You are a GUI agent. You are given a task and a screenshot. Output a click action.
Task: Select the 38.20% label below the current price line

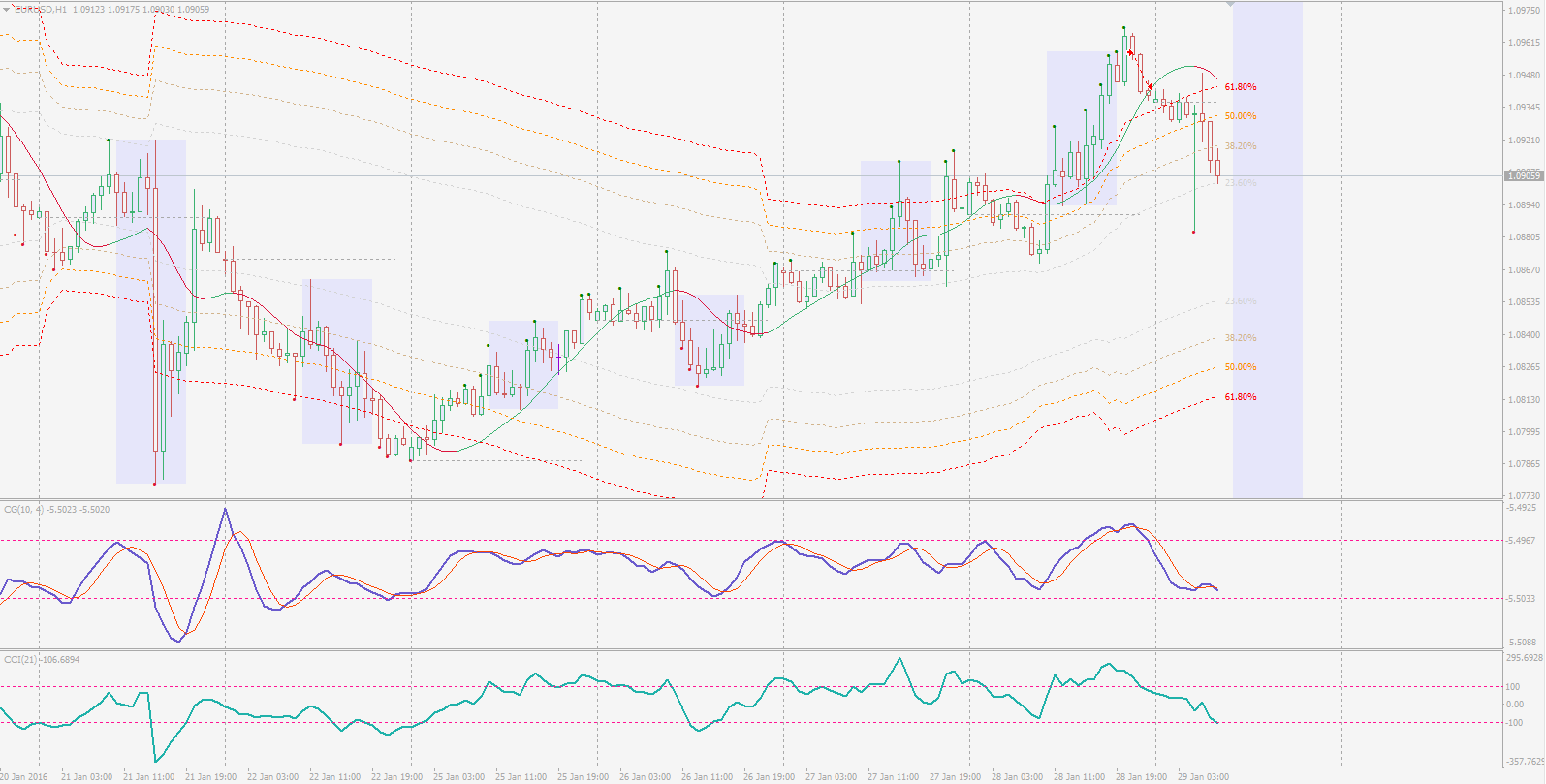tap(1241, 338)
